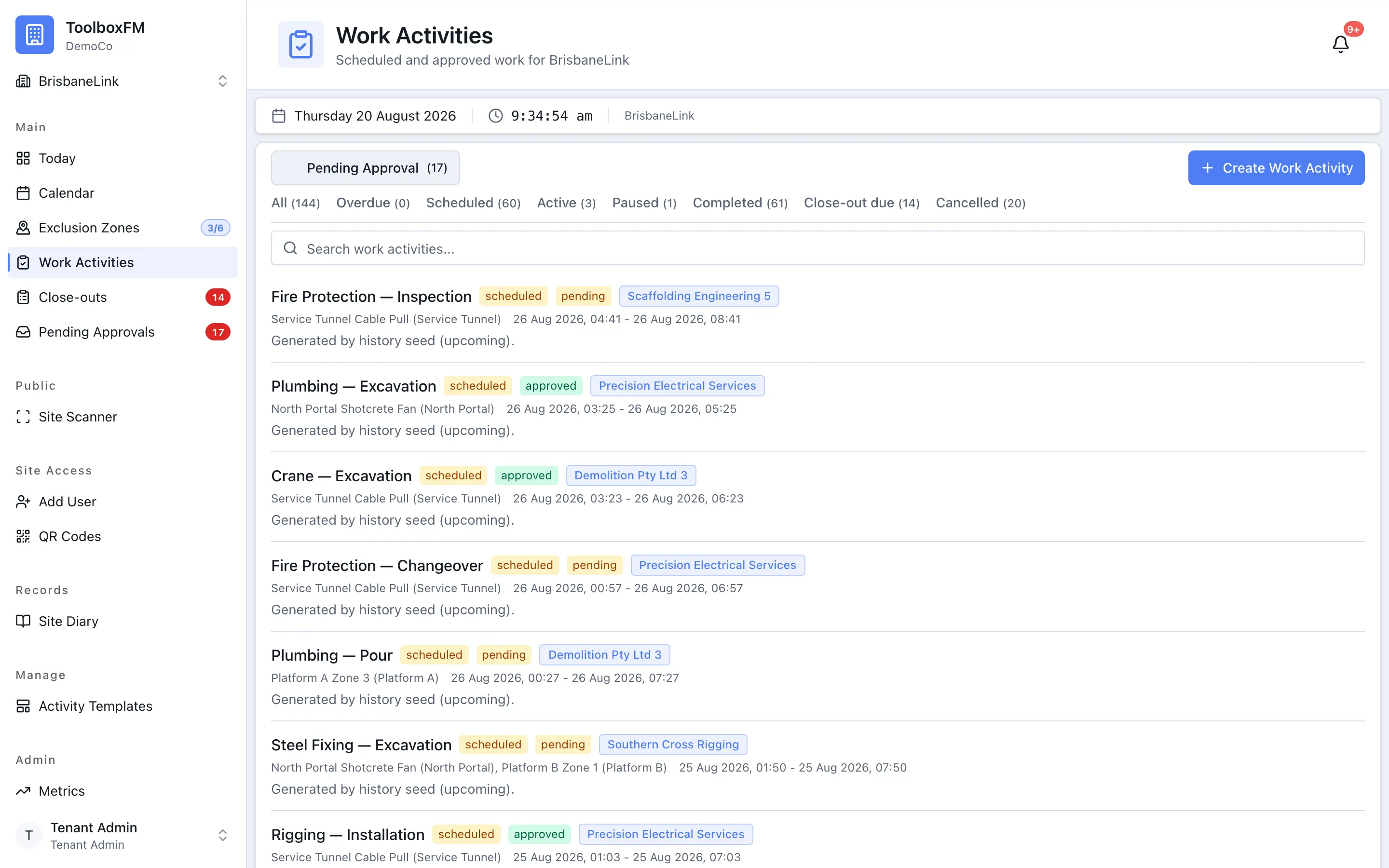This screenshot has height=868, width=1389.
Task: Click the Work Activities clipboard header icon
Action: 301,44
